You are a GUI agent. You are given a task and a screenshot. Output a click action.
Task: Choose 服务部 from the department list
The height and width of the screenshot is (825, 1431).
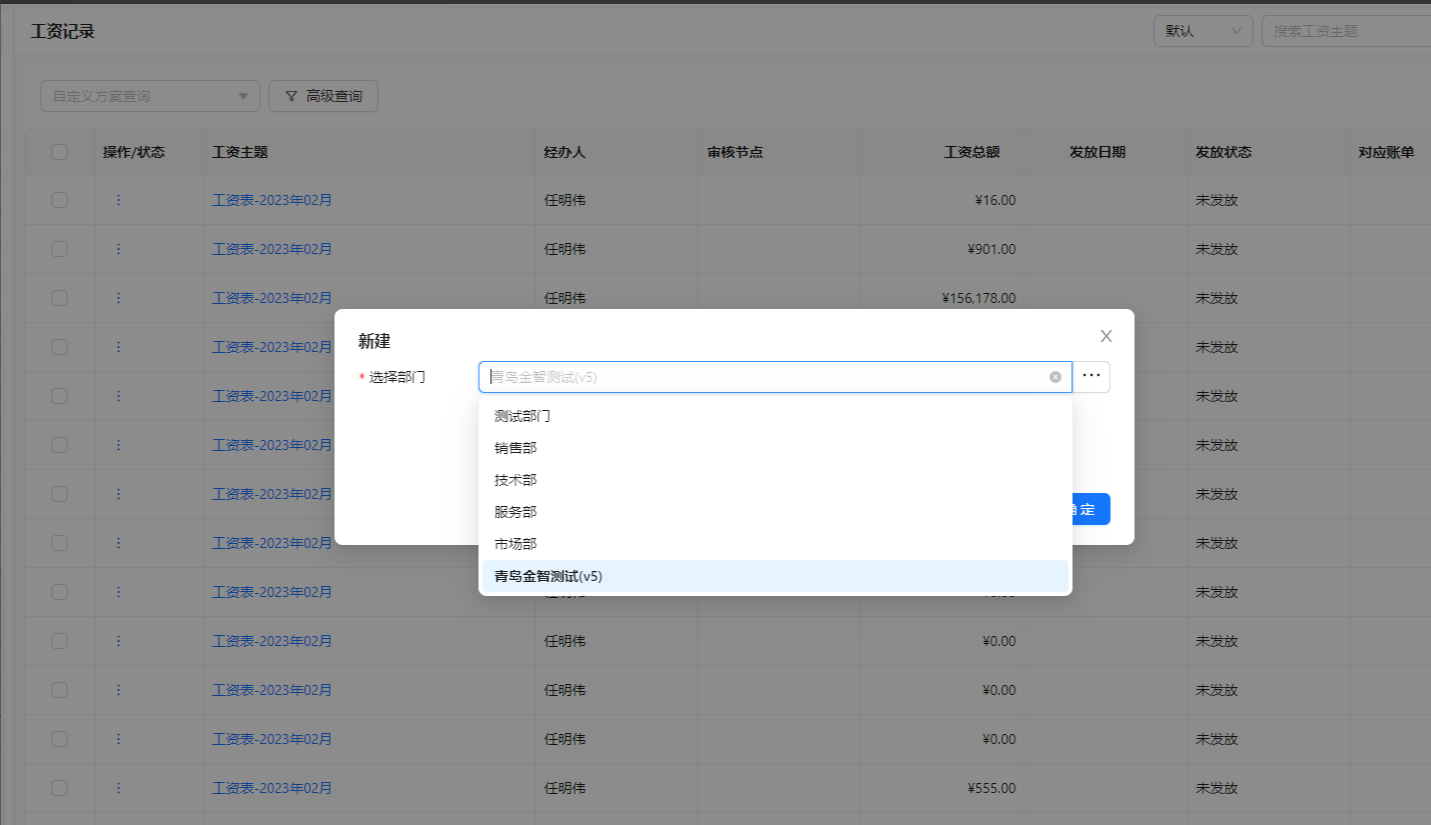point(775,512)
